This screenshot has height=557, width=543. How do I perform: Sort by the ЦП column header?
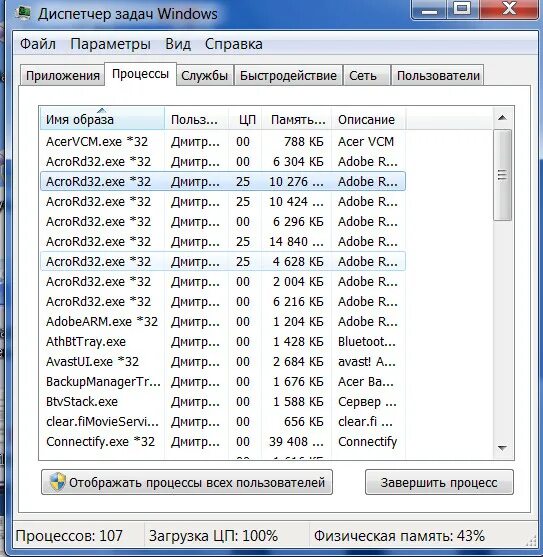[245, 119]
